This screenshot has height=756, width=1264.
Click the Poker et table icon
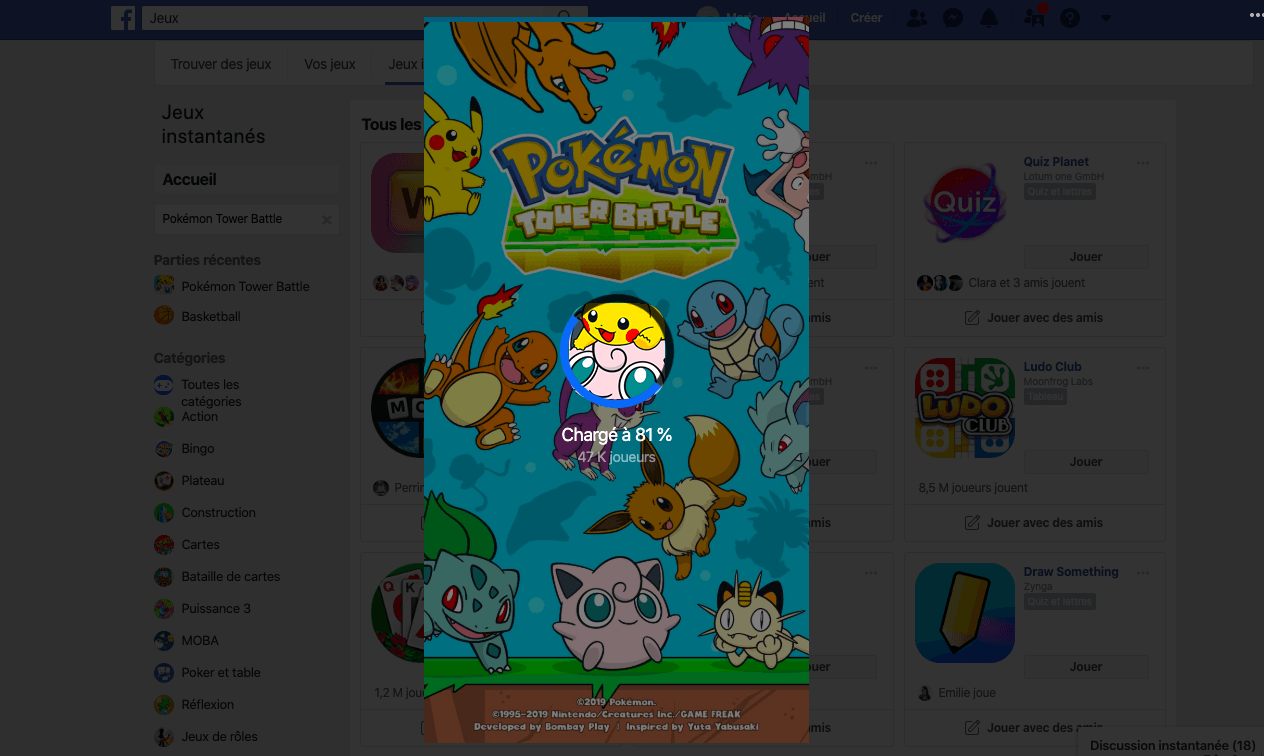tap(164, 673)
